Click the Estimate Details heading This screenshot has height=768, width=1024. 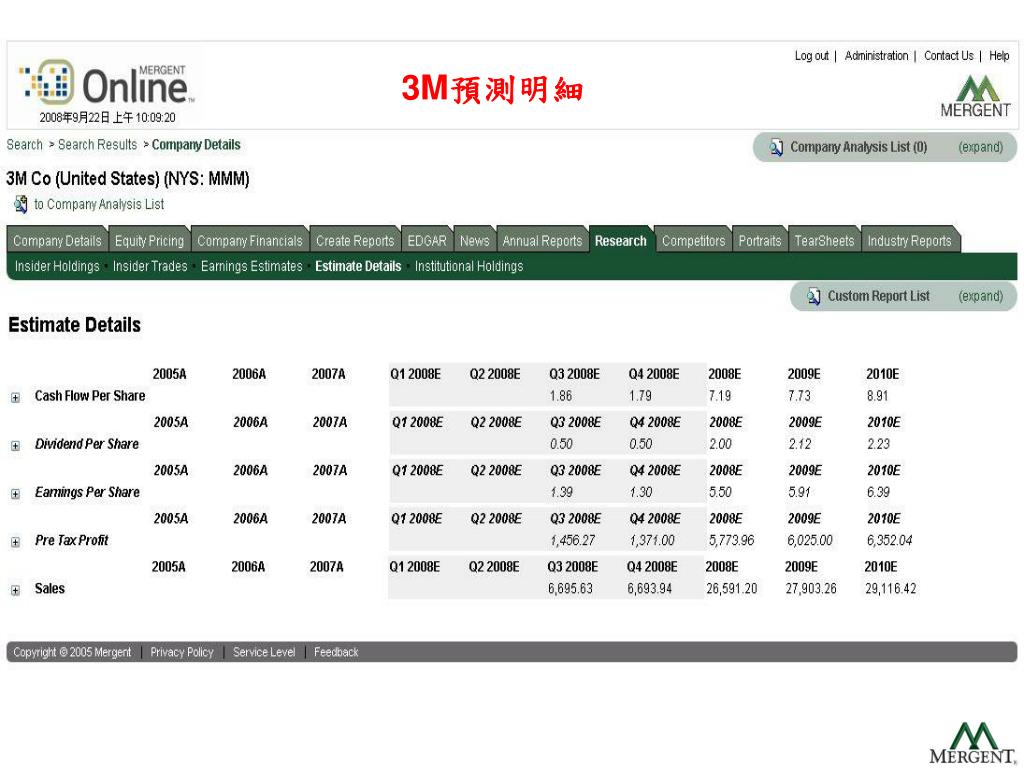point(74,325)
